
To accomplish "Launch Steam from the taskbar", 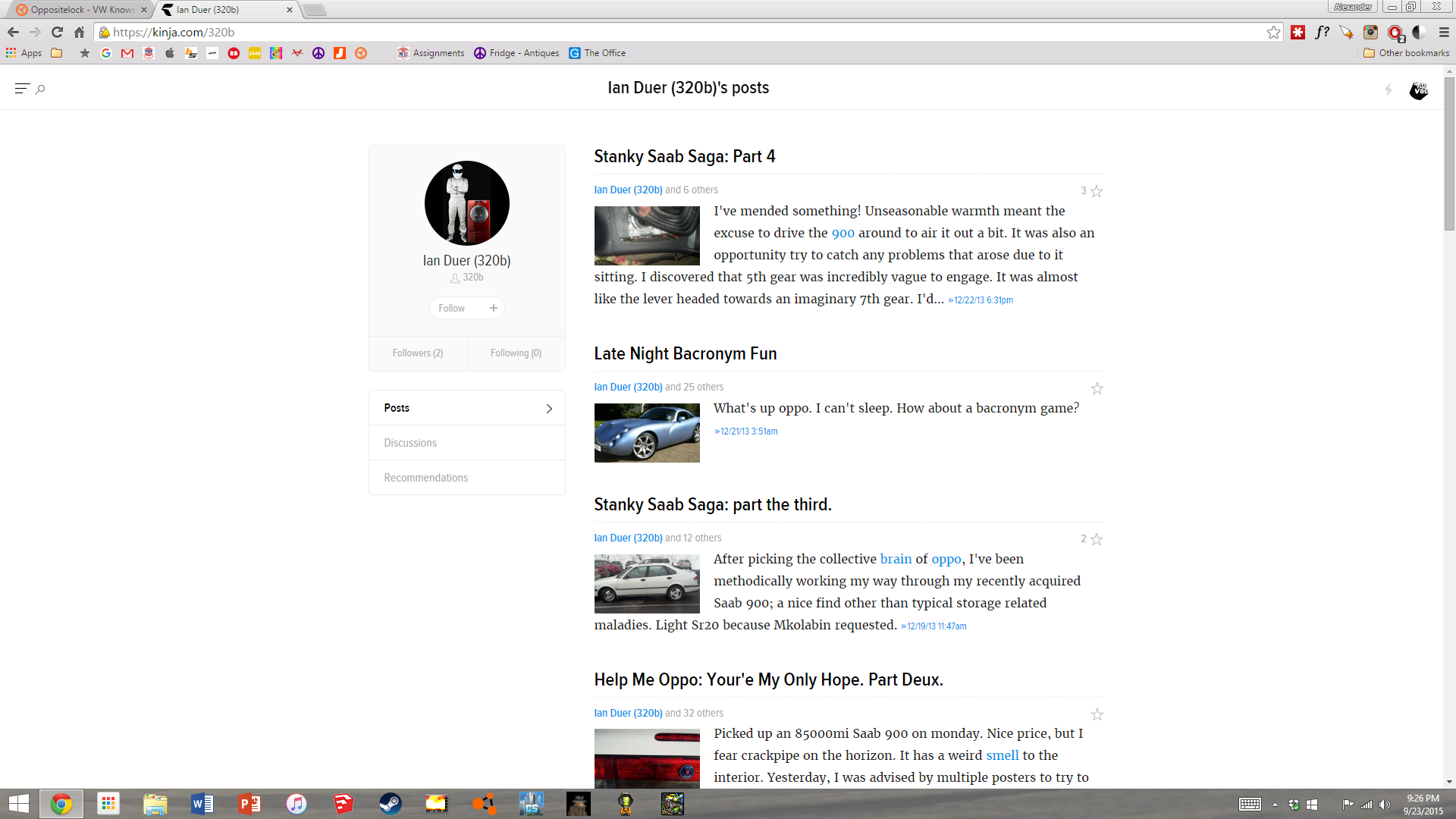I will pyautogui.click(x=390, y=804).
